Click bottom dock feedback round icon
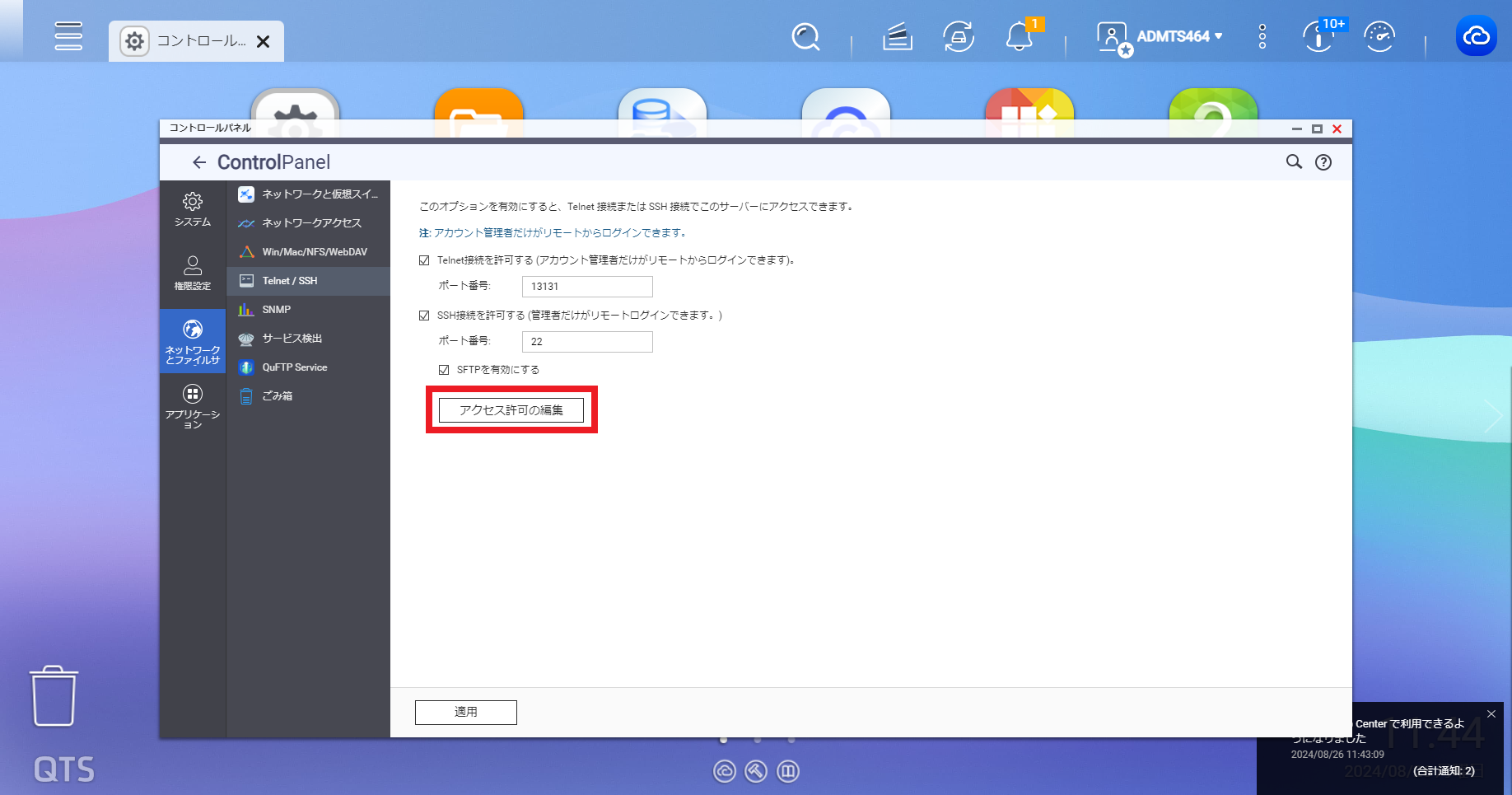The width and height of the screenshot is (1512, 795). coord(788,771)
